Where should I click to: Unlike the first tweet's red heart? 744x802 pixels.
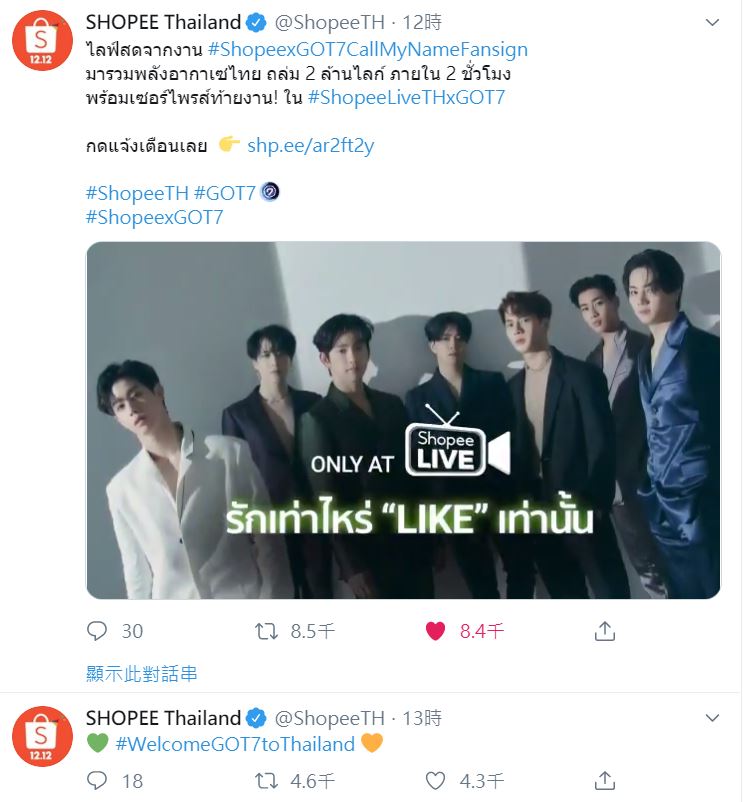pyautogui.click(x=435, y=631)
